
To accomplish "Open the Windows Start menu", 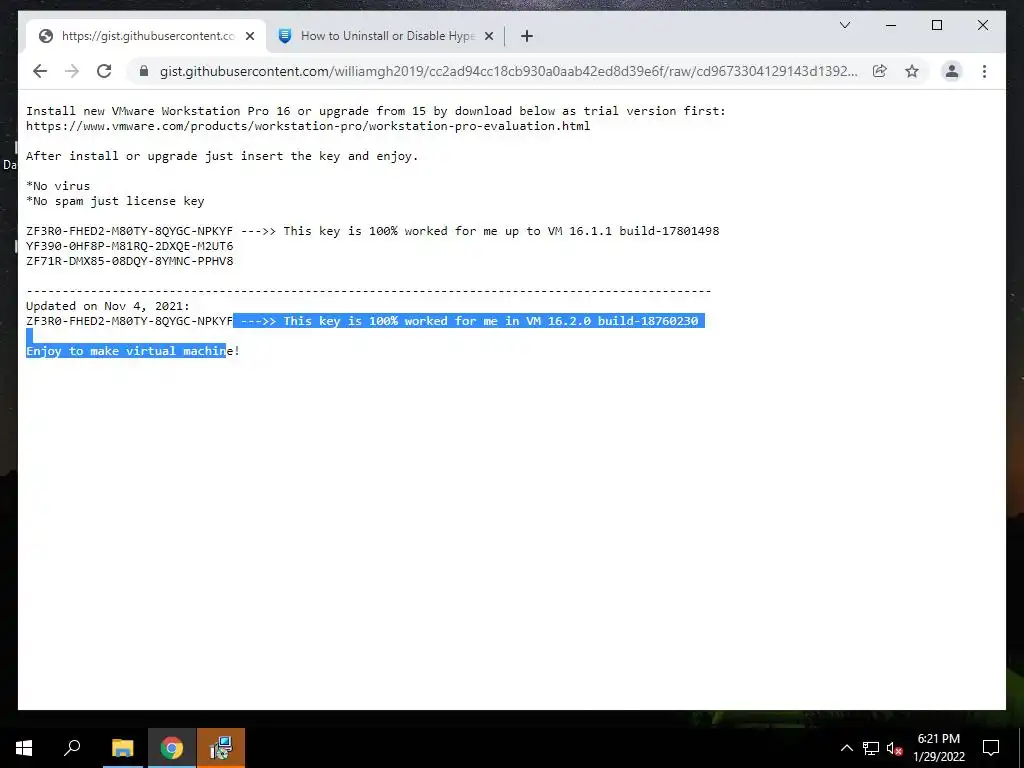I will pos(24,748).
